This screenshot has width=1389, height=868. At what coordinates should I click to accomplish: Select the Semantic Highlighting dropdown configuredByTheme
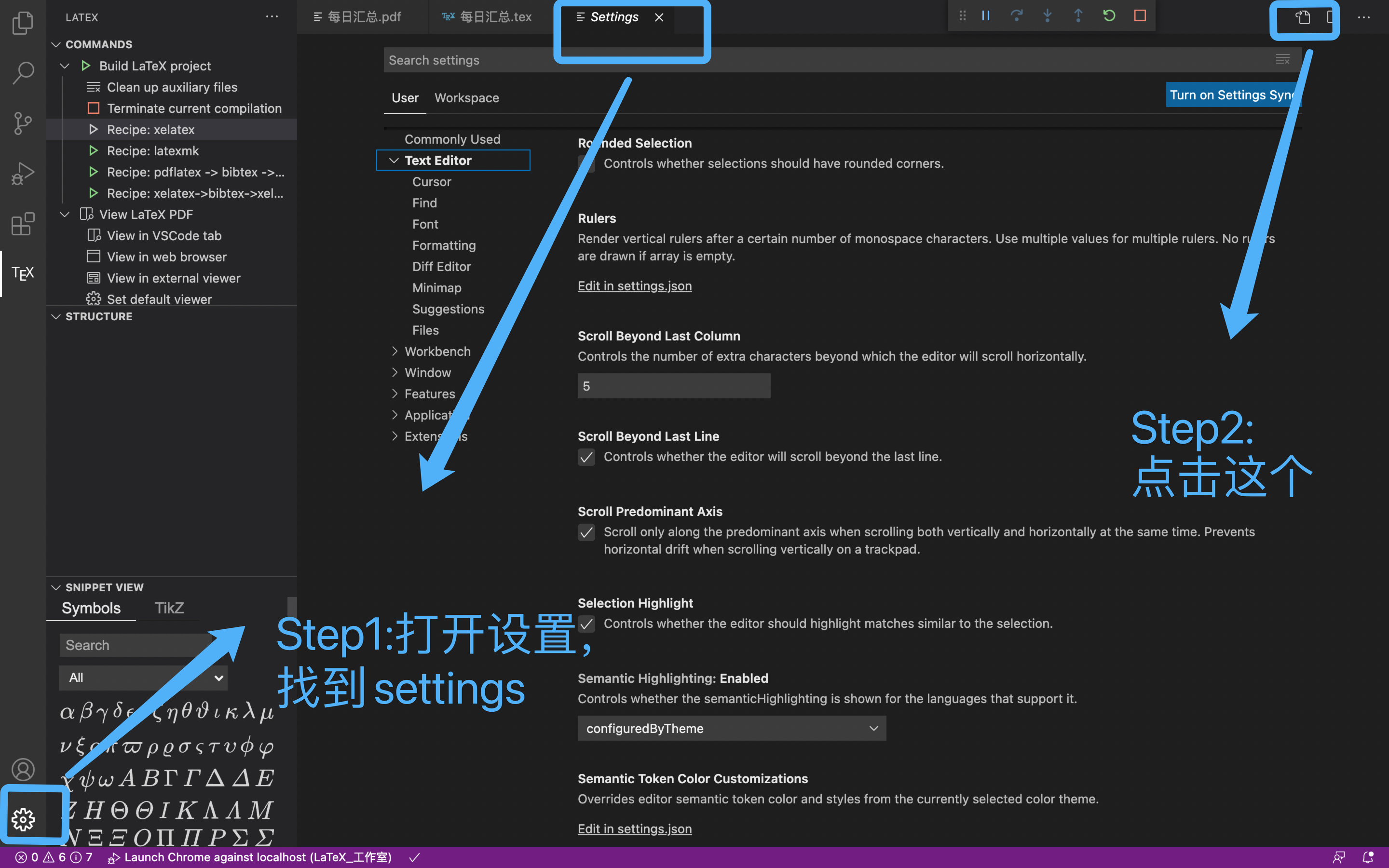click(731, 728)
